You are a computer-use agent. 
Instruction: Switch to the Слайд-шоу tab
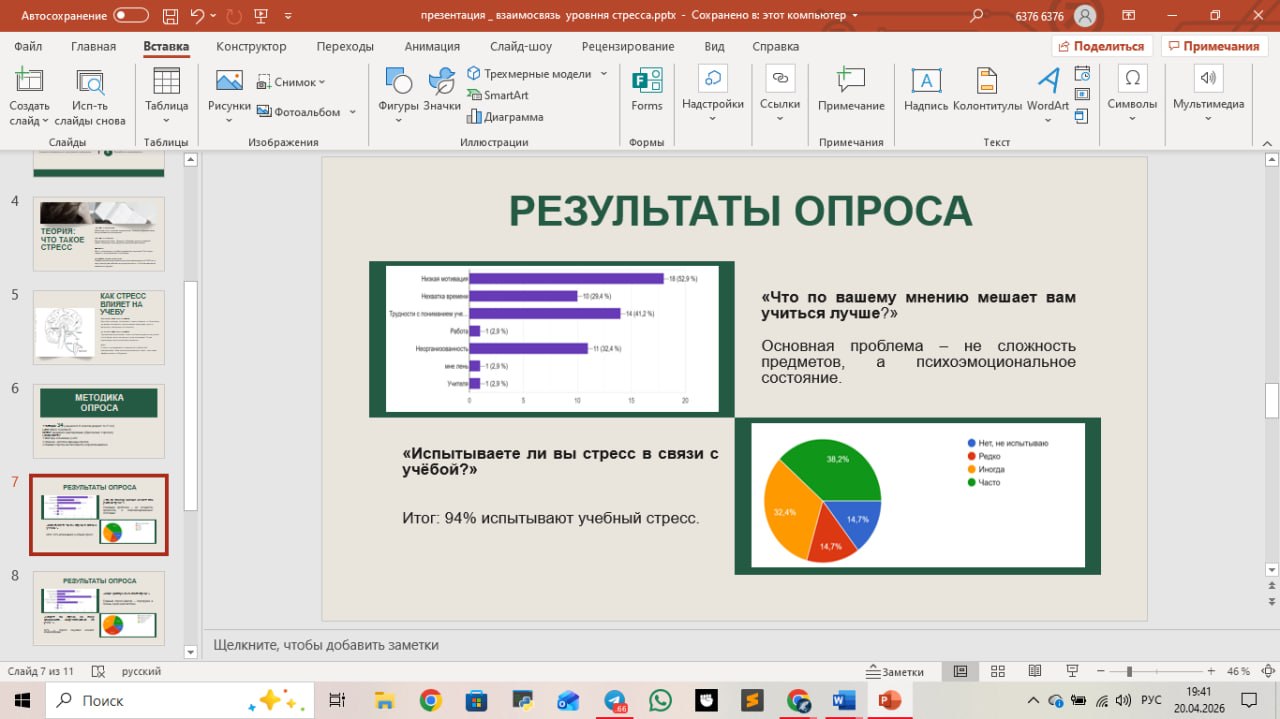pos(521,46)
